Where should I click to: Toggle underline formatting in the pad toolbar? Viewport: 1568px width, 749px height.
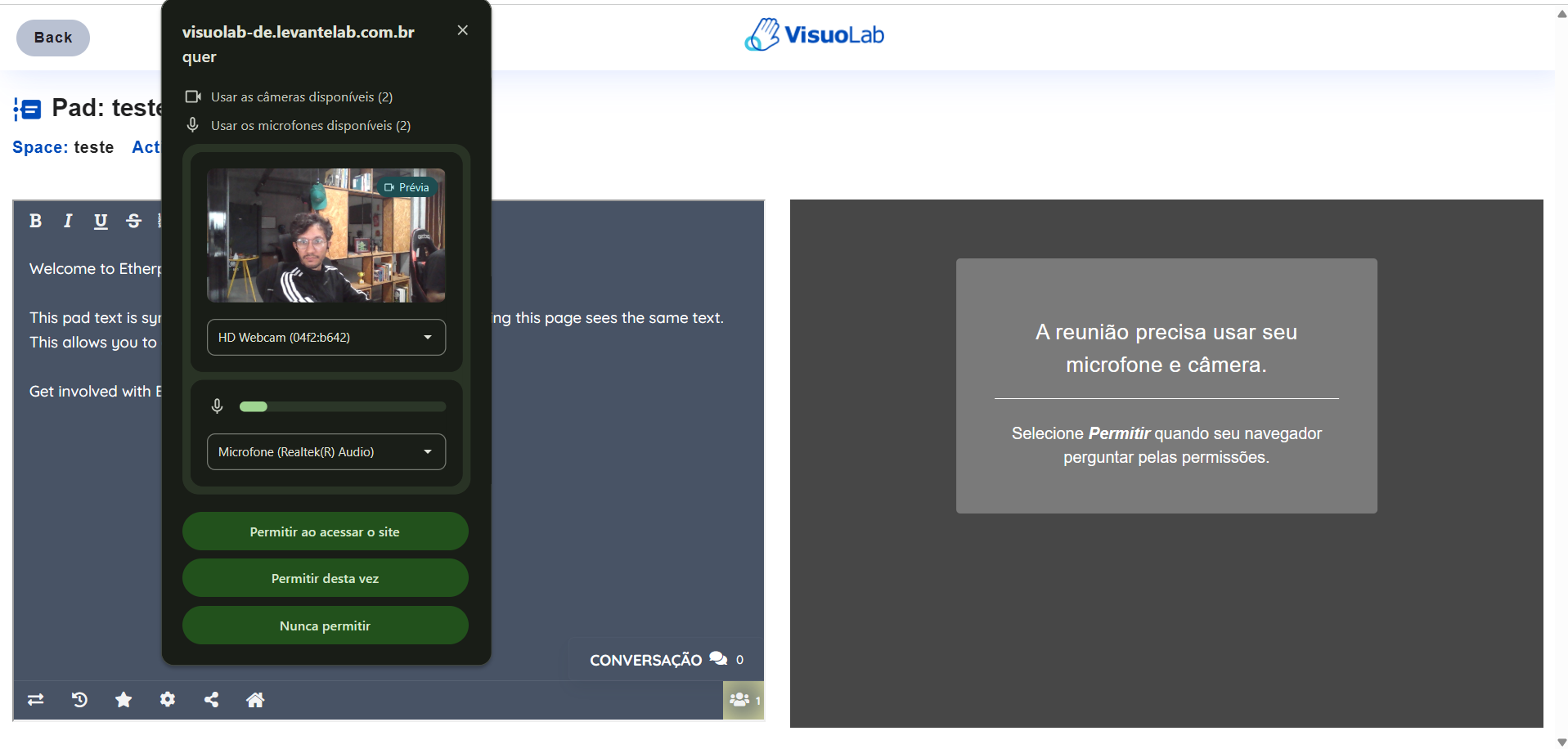coord(101,221)
